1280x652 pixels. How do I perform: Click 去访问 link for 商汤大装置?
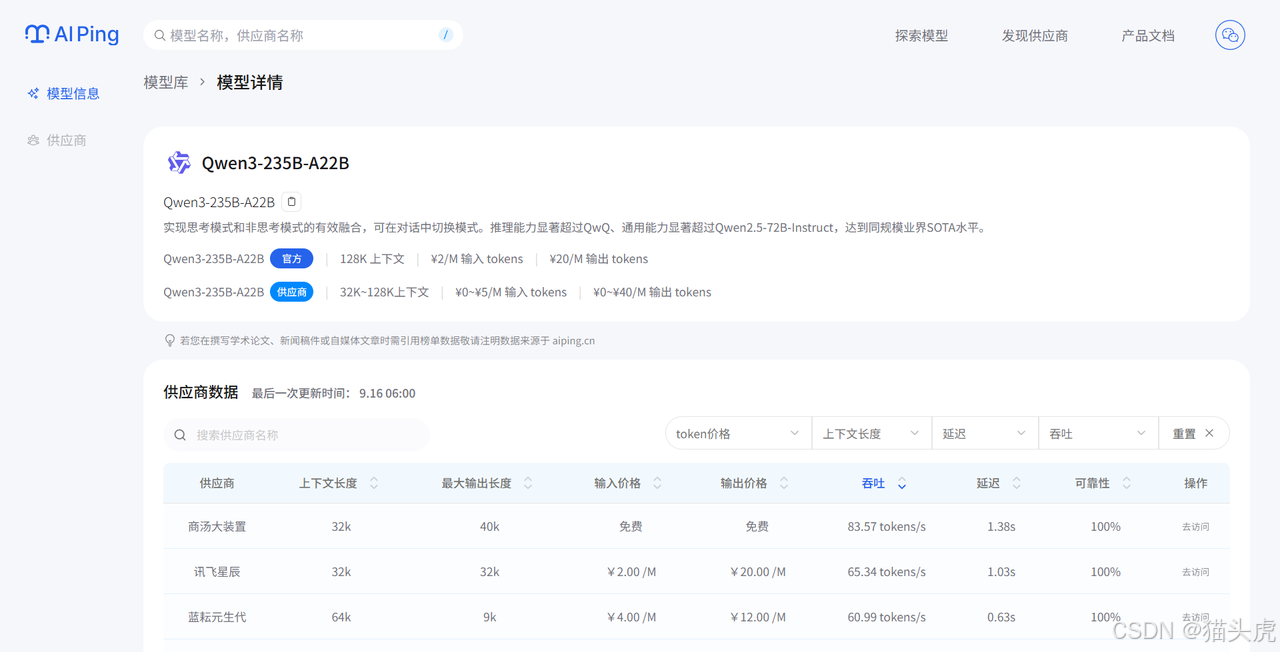(x=1195, y=527)
